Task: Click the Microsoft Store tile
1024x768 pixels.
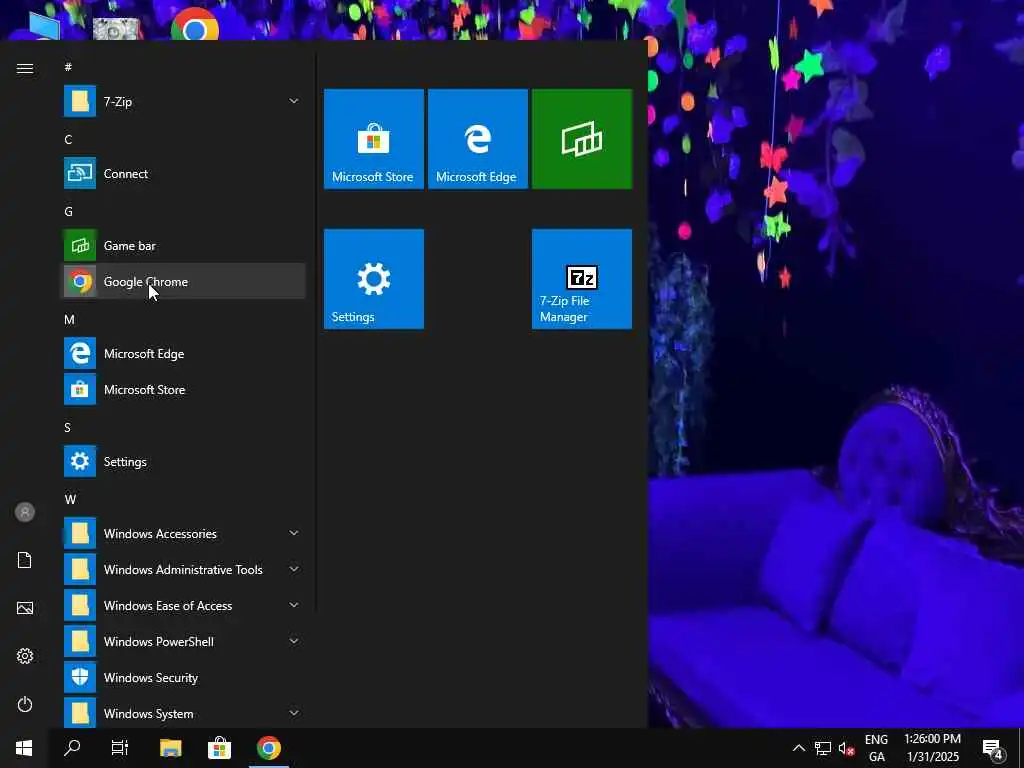Action: (374, 139)
